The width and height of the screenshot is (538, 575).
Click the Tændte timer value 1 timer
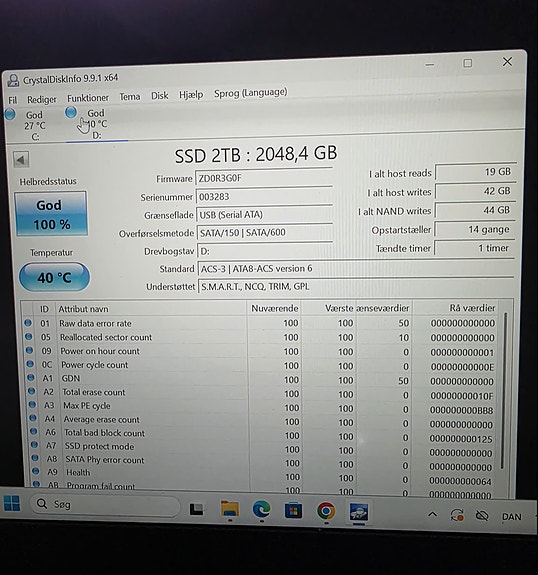(x=474, y=248)
